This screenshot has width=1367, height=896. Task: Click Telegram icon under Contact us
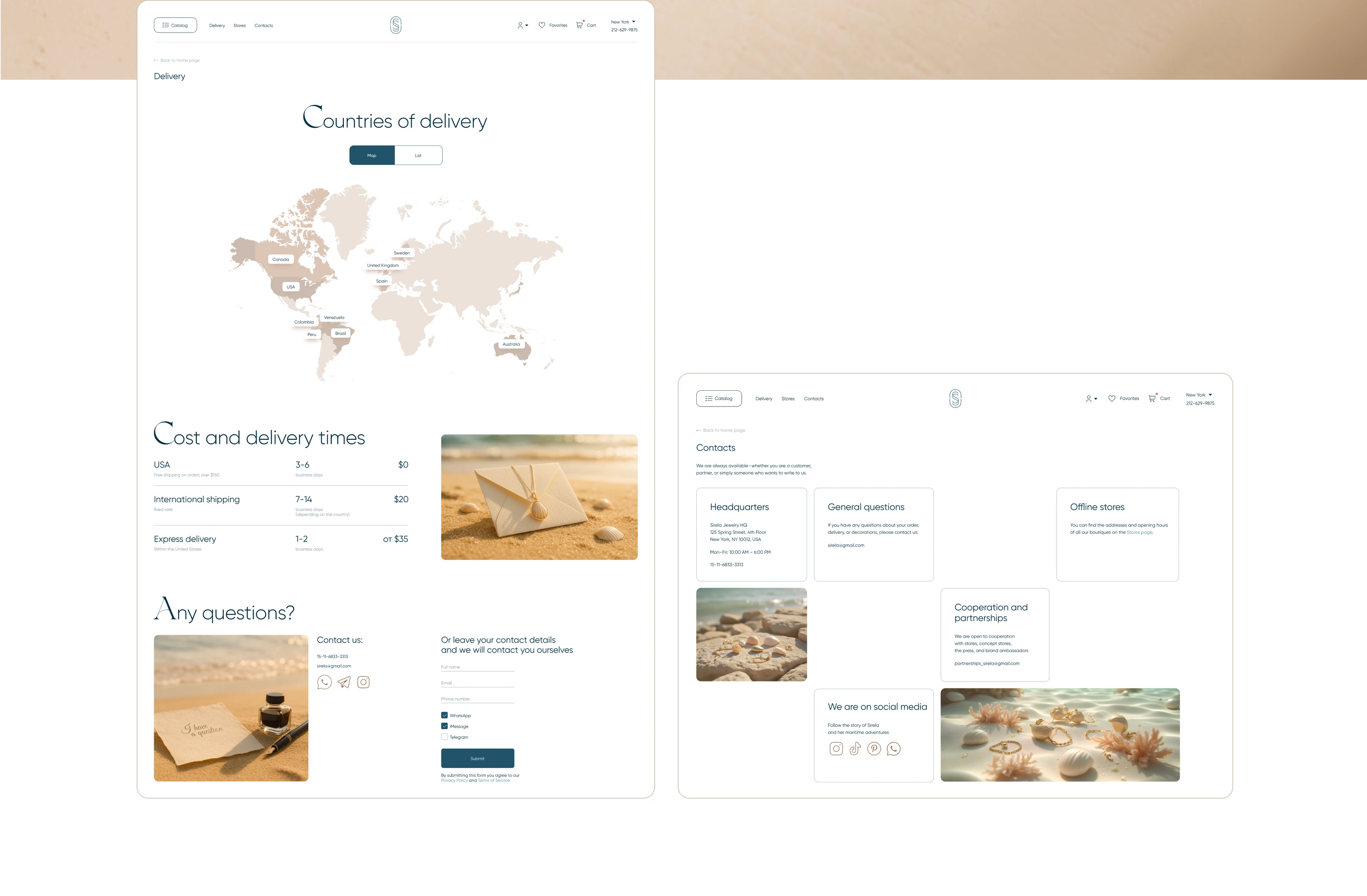click(343, 682)
